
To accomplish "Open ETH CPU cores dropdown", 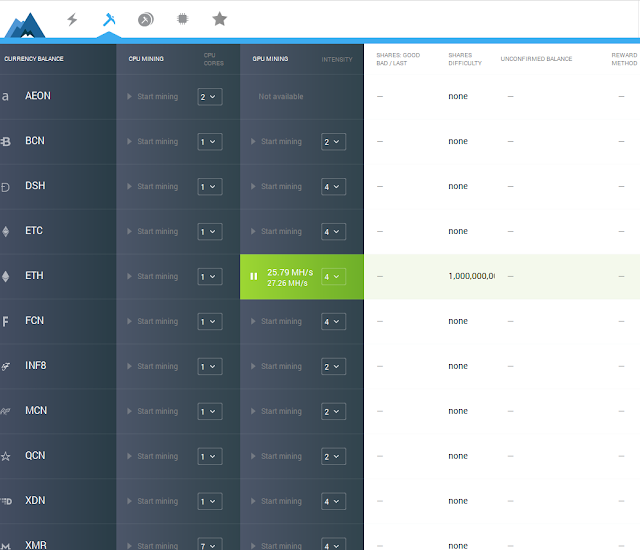I will click(x=210, y=276).
